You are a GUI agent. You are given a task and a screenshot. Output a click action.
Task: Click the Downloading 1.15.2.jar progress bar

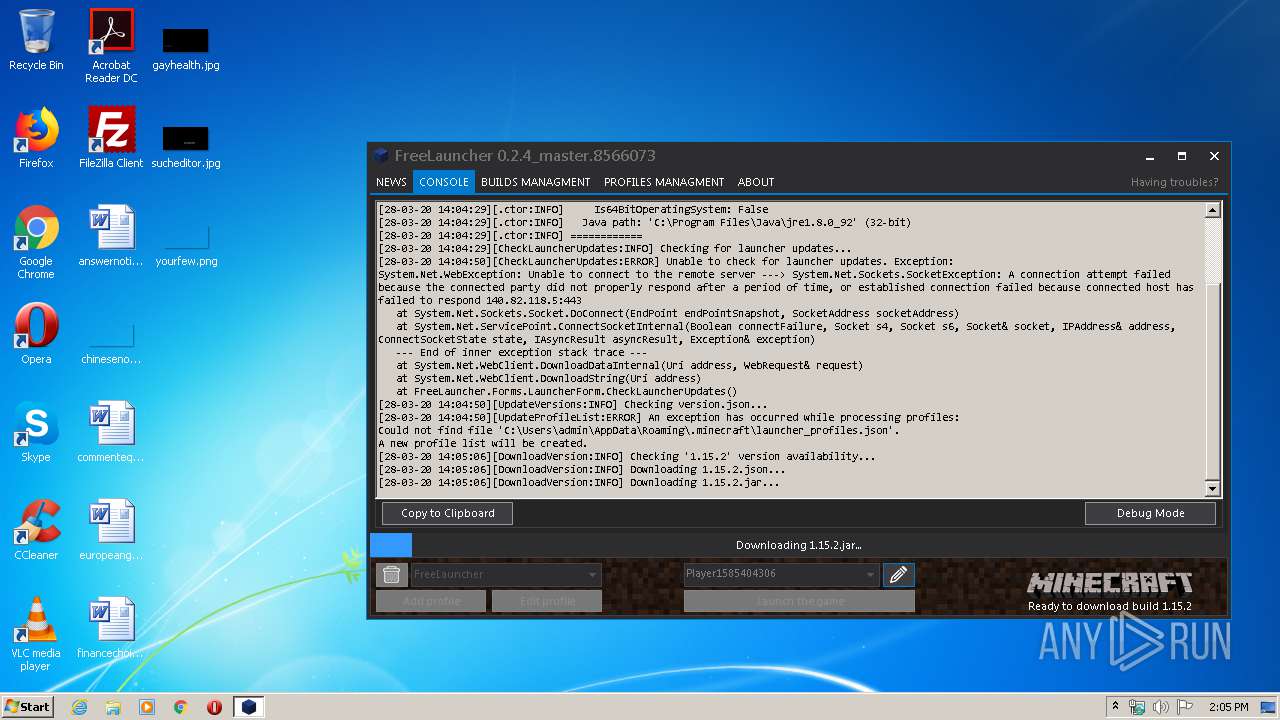[798, 545]
